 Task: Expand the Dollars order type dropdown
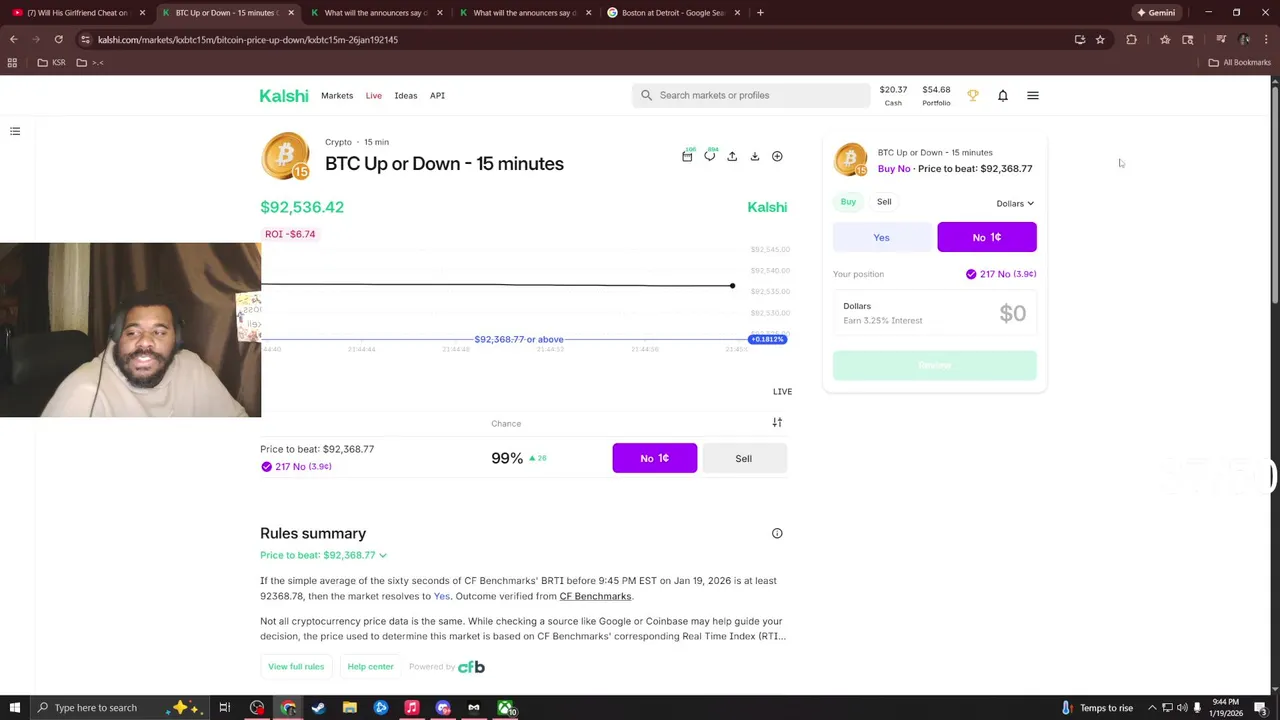1015,204
